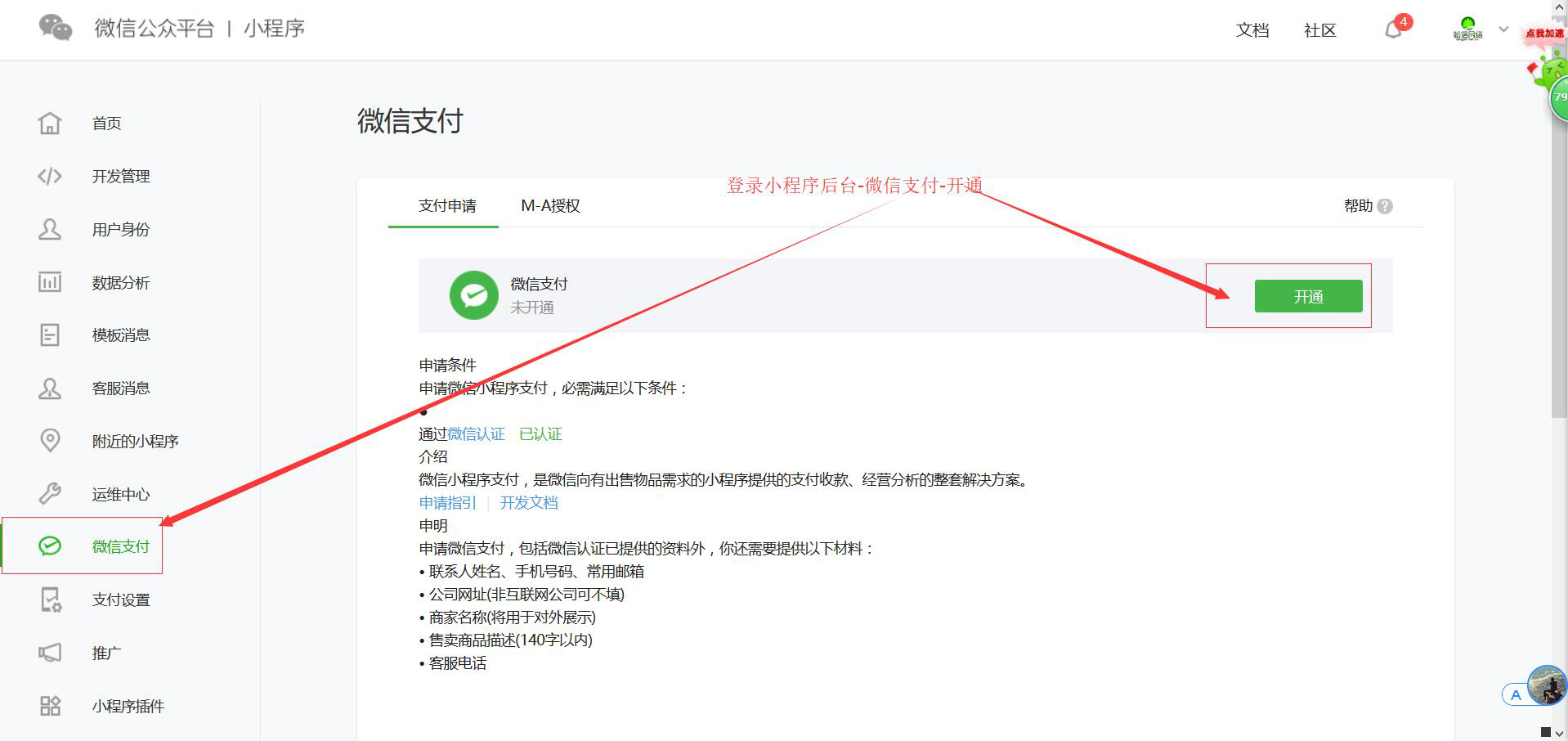Click the WeChat logo in the header
Viewport: 1568px width, 741px height.
56,29
